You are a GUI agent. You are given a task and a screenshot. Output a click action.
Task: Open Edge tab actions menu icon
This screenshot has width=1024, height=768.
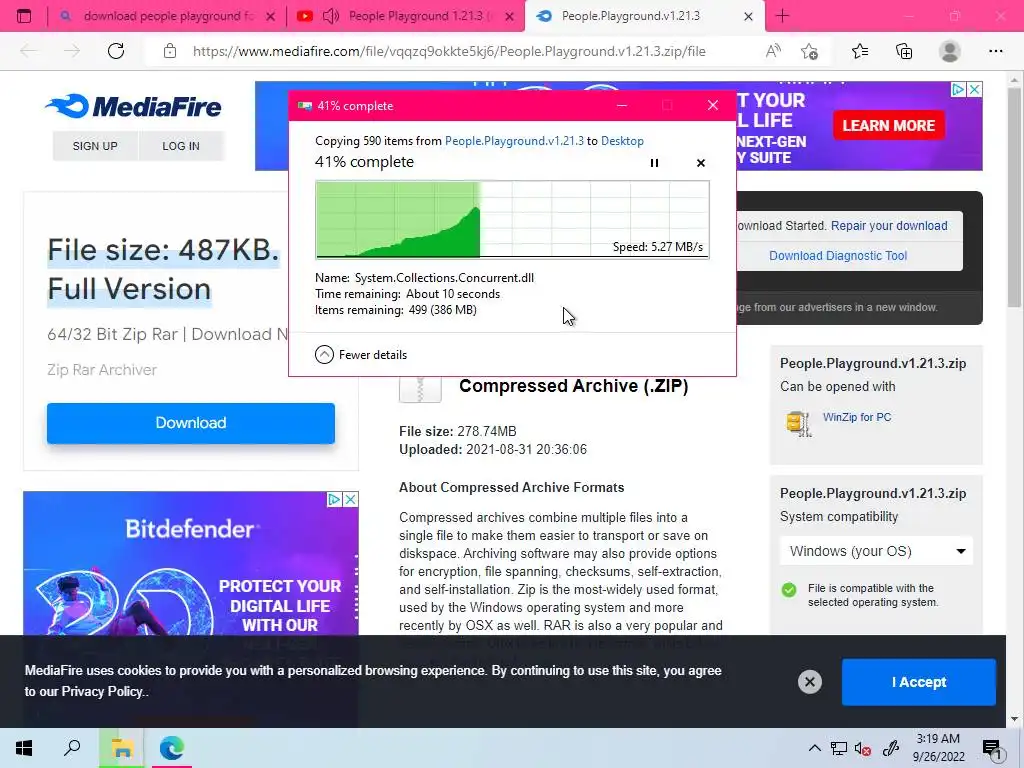point(24,16)
